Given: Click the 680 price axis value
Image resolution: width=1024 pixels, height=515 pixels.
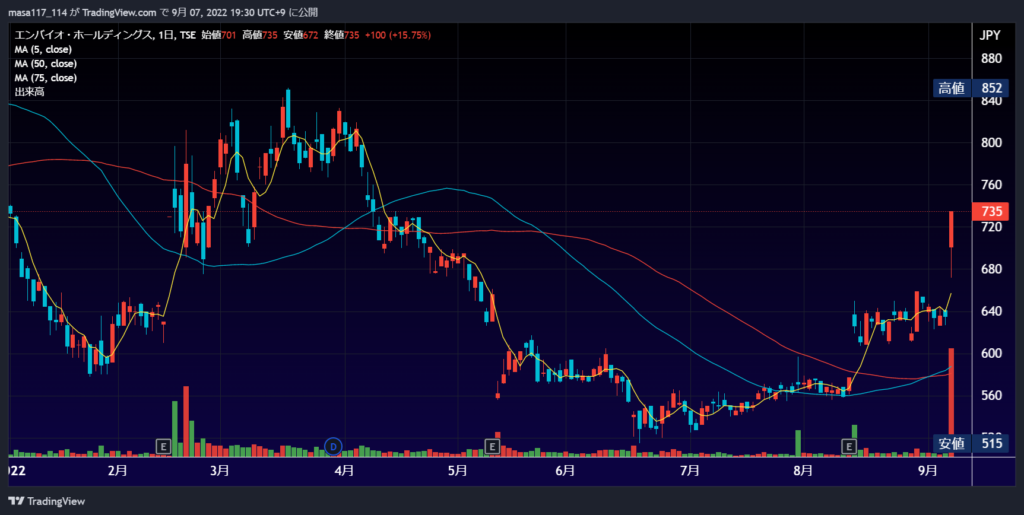Looking at the screenshot, I should [991, 269].
